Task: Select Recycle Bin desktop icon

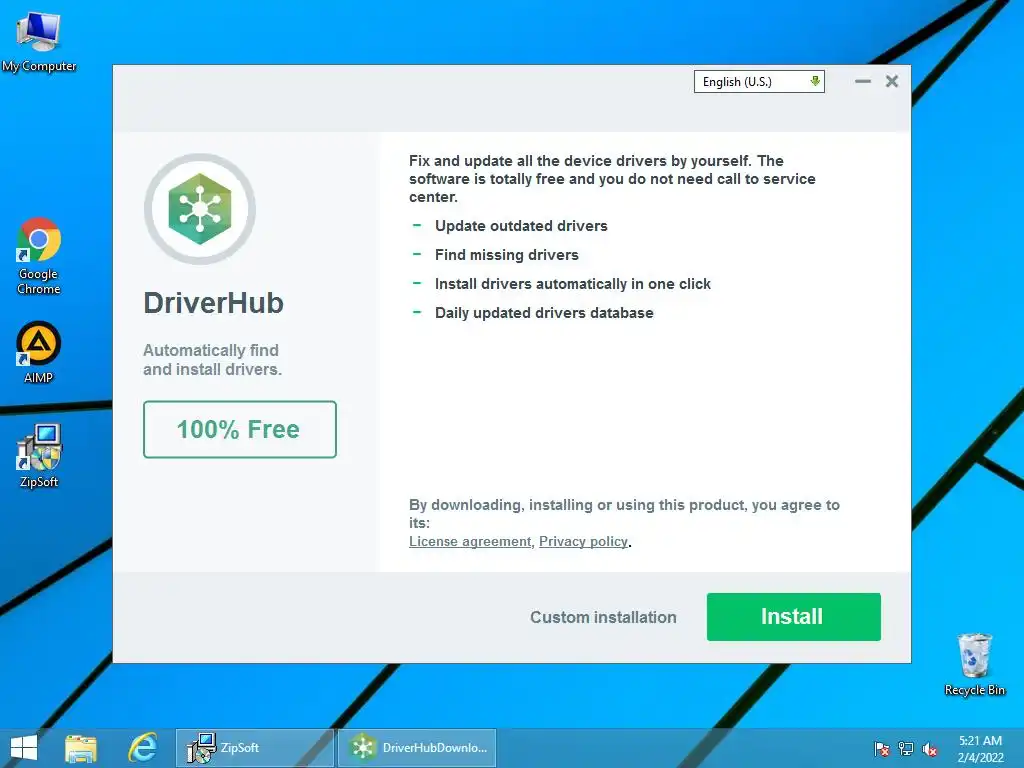Action: click(974, 664)
